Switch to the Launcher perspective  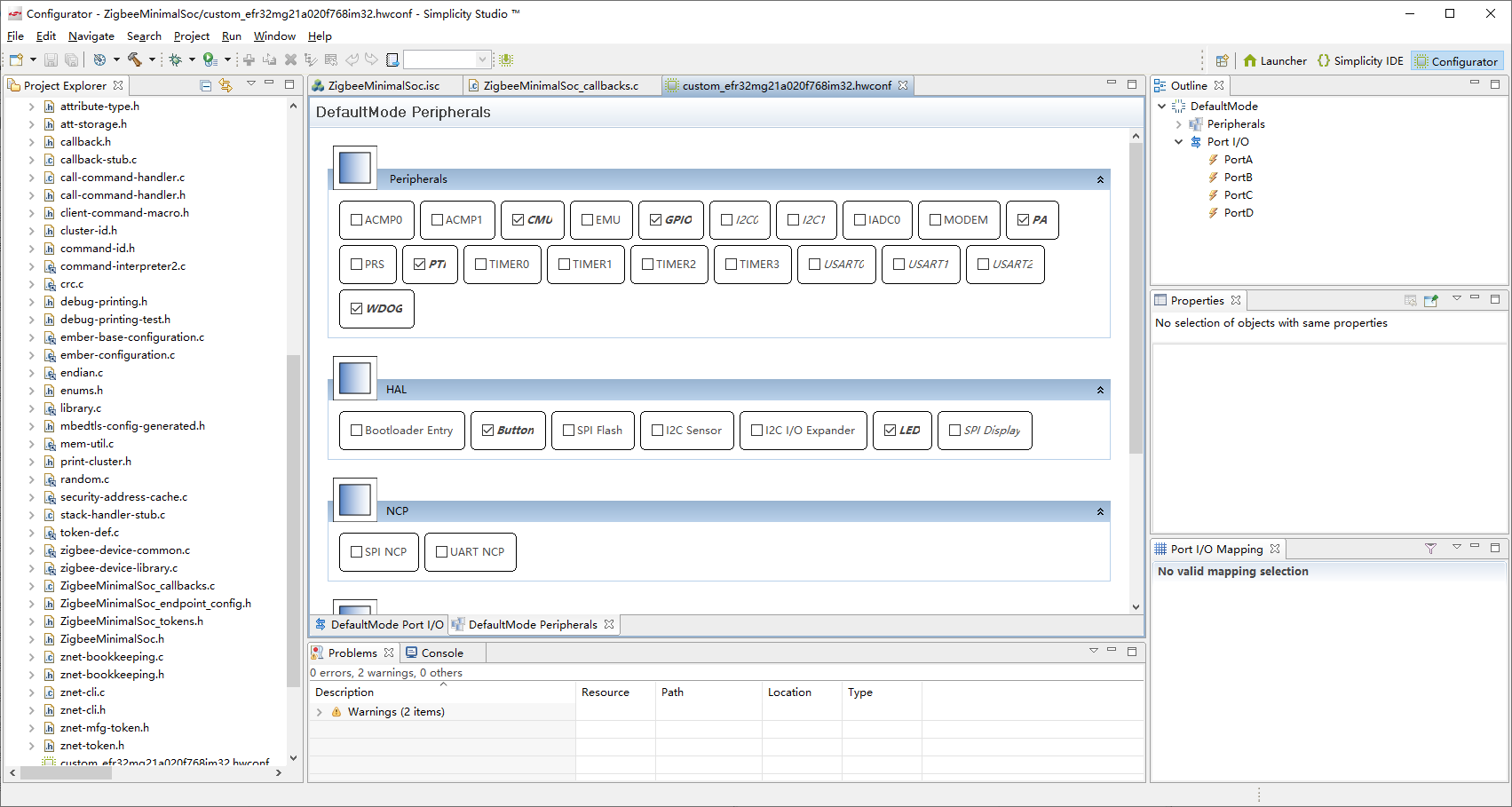pos(1274,60)
